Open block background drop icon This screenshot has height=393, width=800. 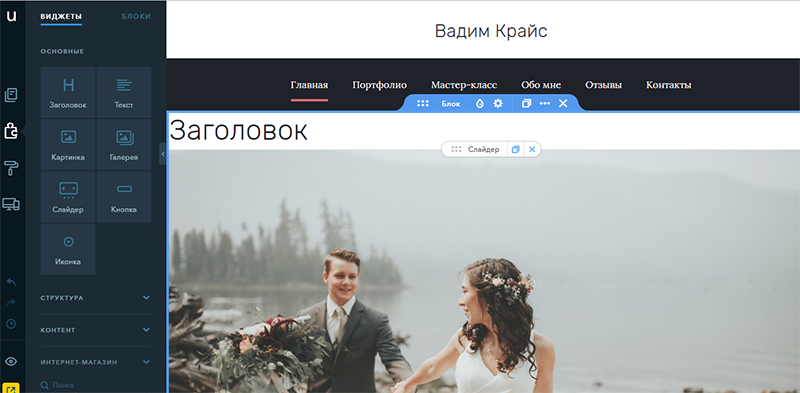point(480,104)
